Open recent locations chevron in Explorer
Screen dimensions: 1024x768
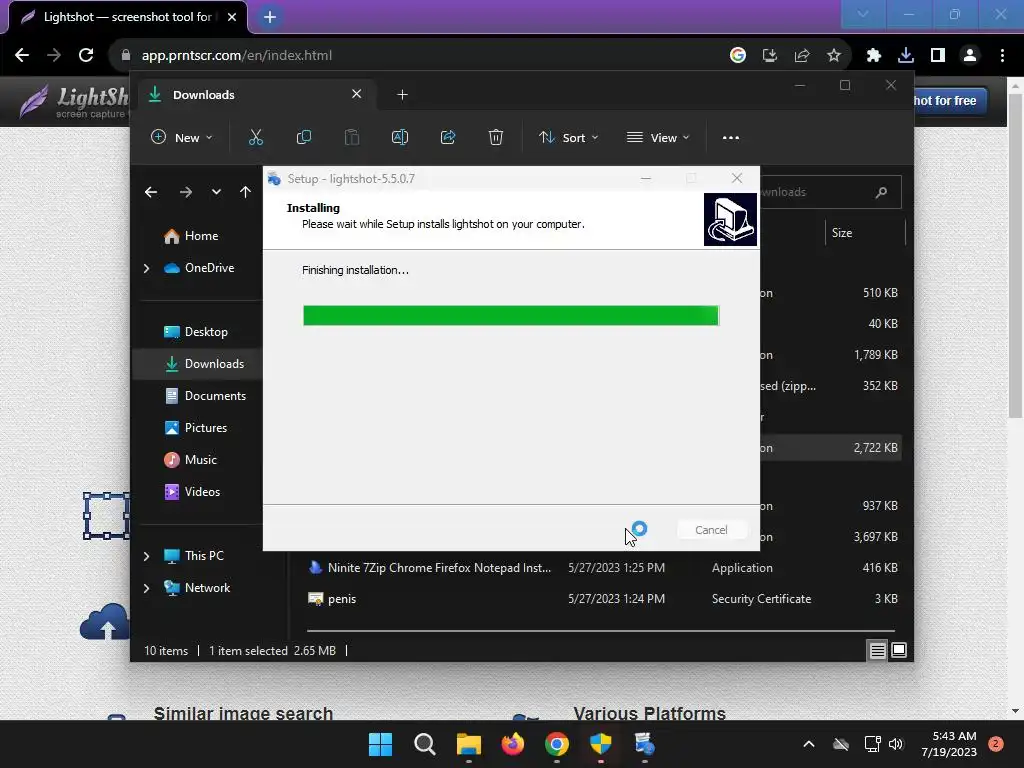(216, 192)
